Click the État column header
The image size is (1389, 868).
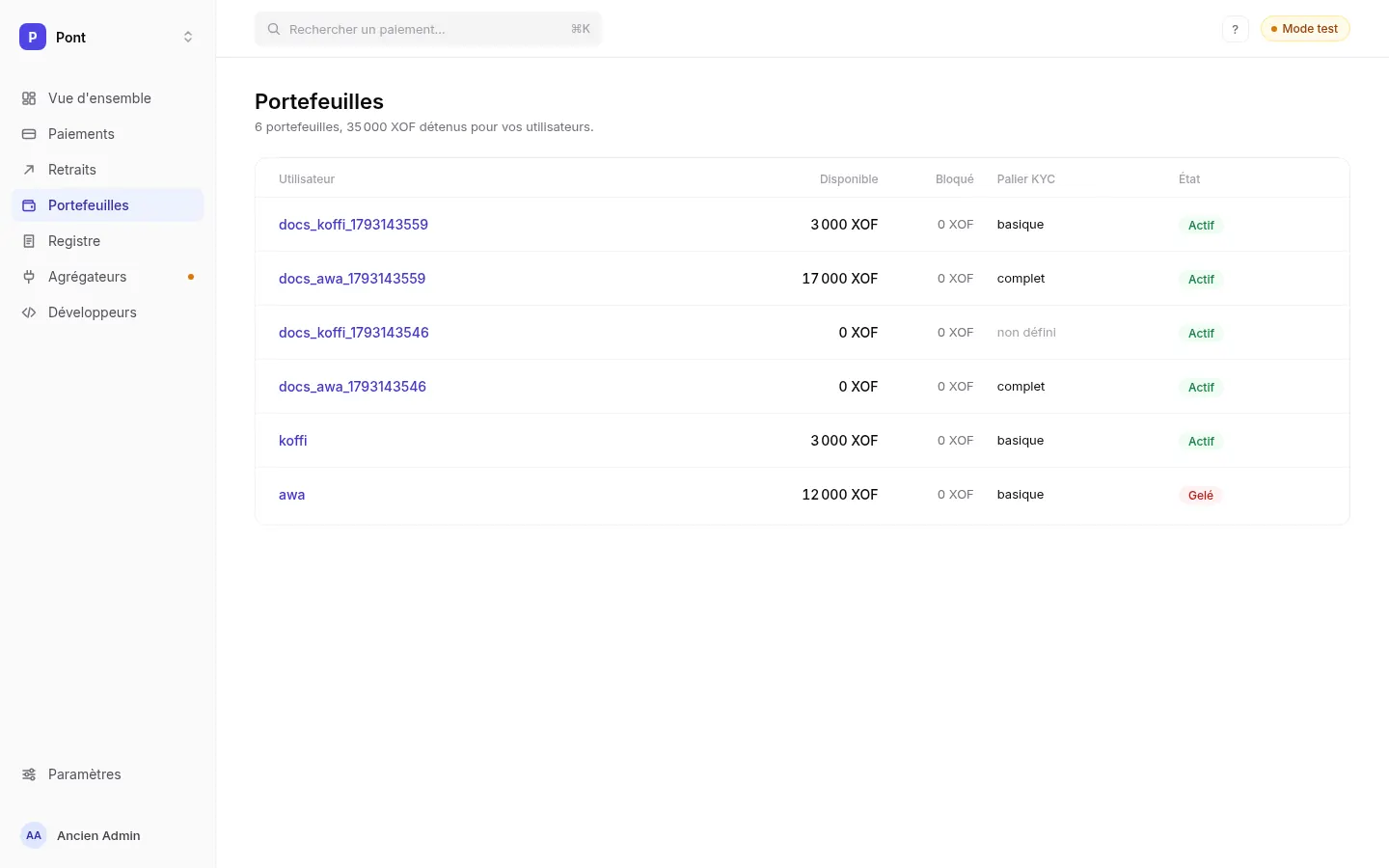click(x=1189, y=179)
